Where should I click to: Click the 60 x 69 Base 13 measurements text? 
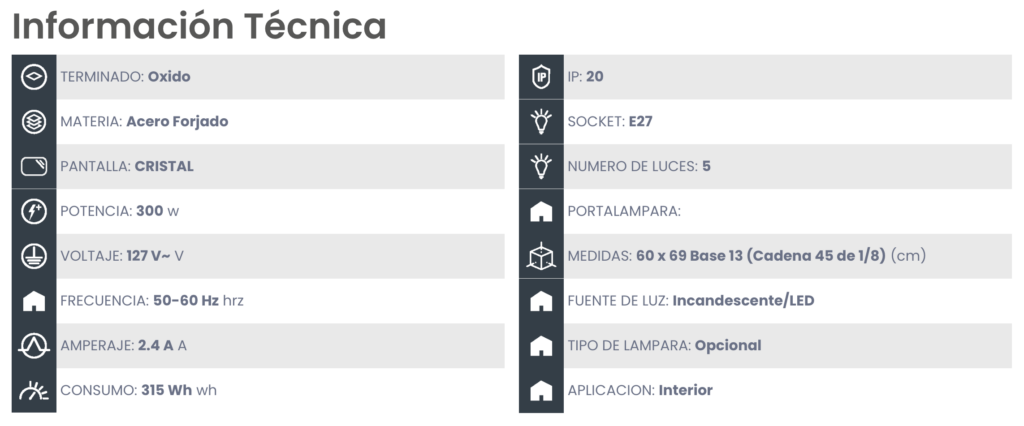pyautogui.click(x=689, y=256)
